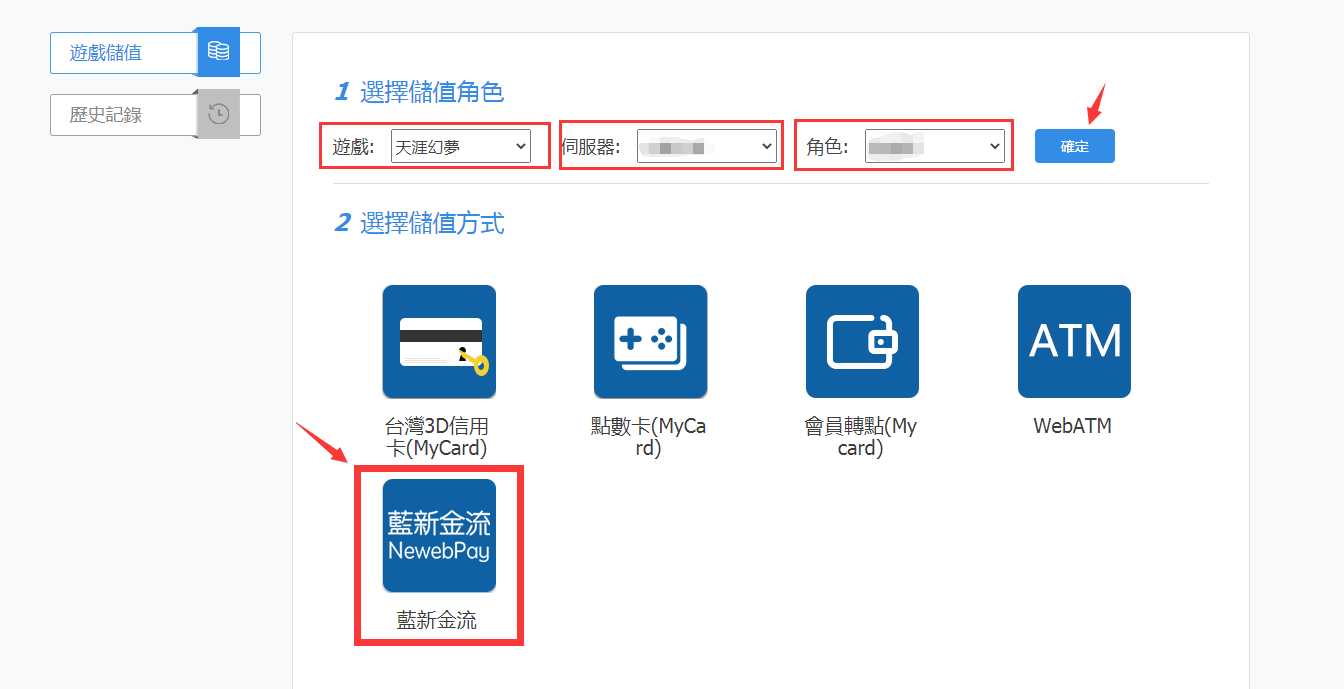Switch to the 遊戲儲值 menu item
This screenshot has width=1344, height=689.
pyautogui.click(x=106, y=53)
